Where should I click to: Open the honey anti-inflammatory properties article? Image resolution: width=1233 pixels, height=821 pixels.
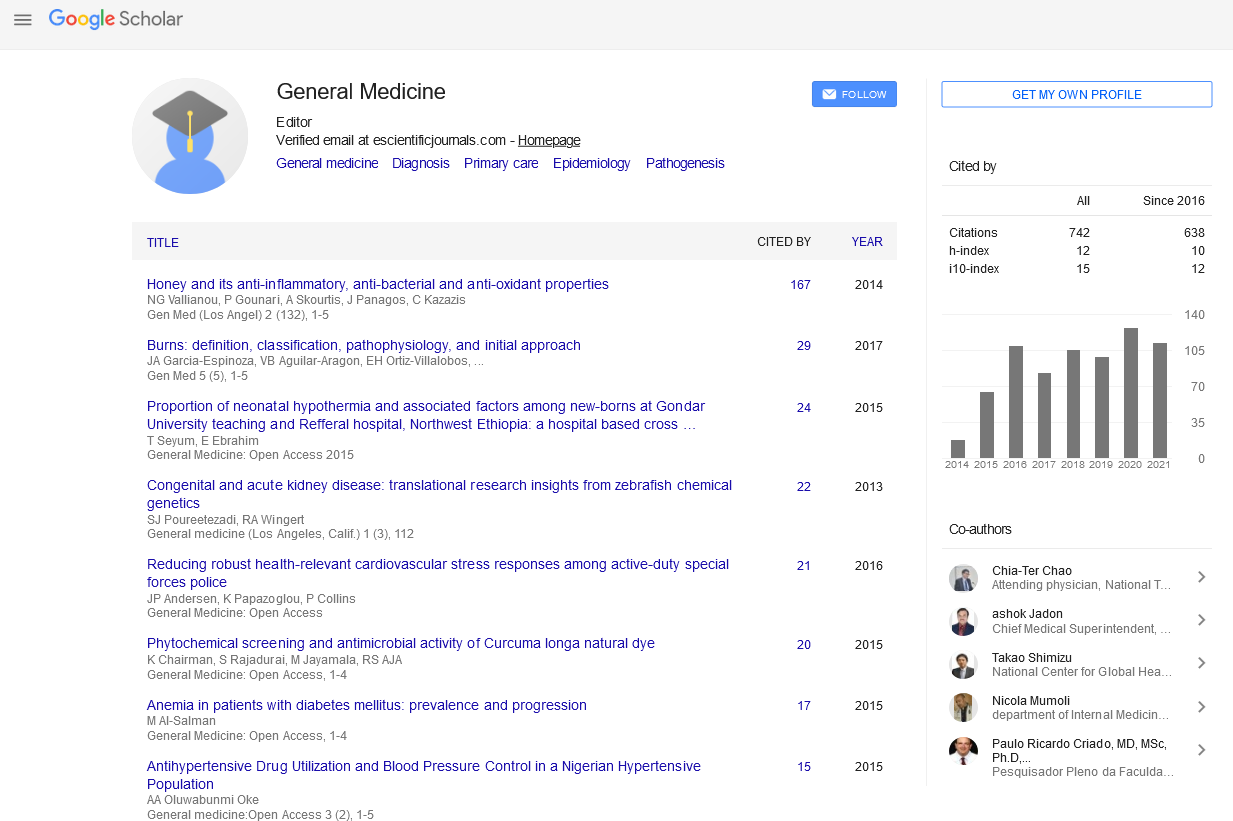click(377, 284)
